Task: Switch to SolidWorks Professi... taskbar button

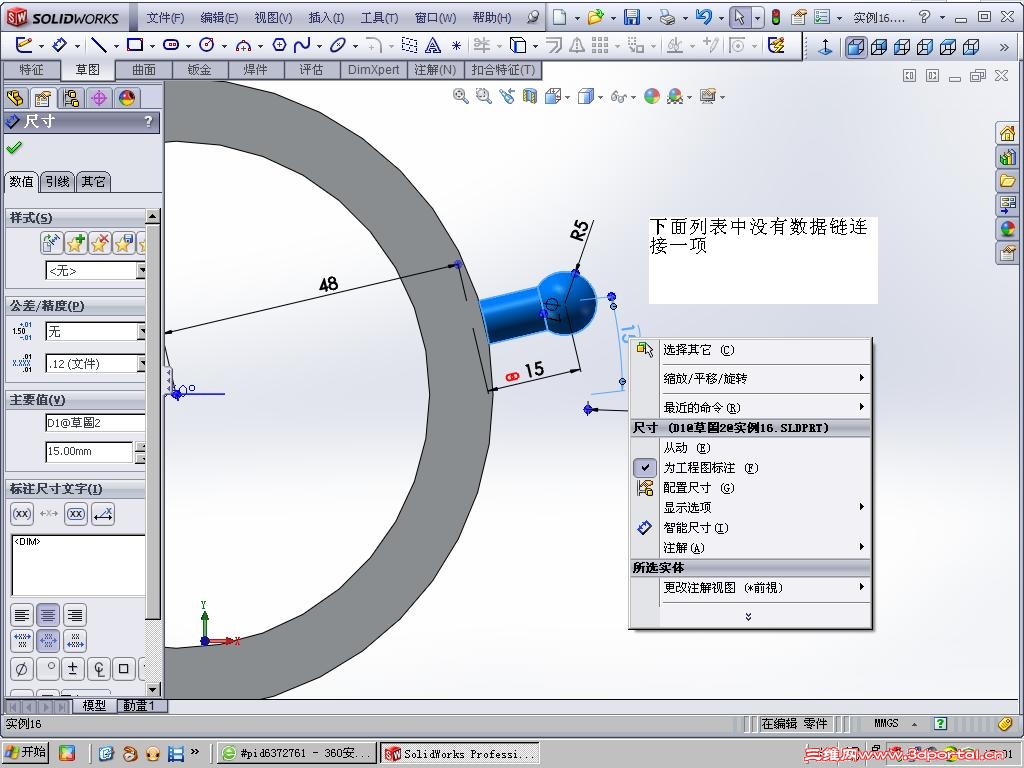Action: pyautogui.click(x=461, y=753)
